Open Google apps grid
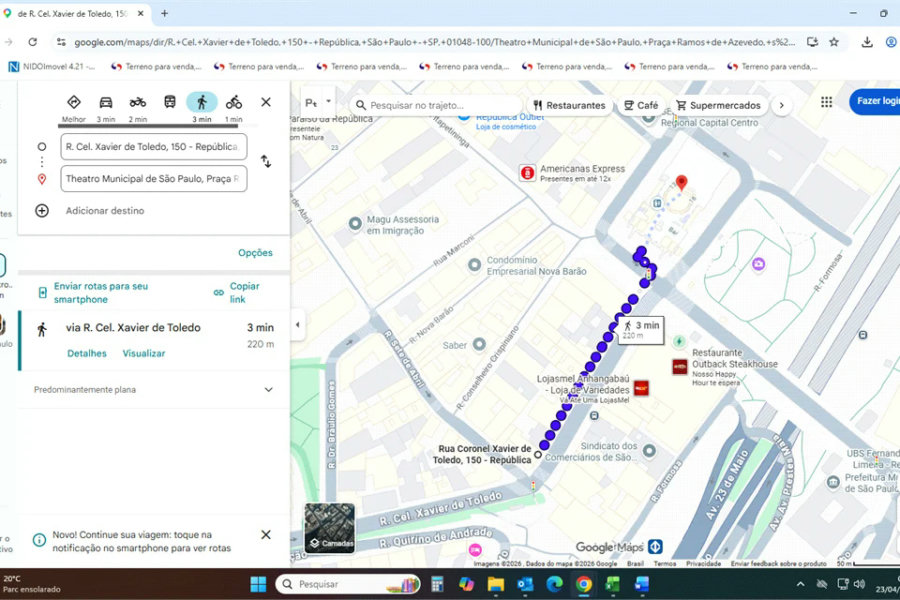The width and height of the screenshot is (900, 600). [827, 102]
